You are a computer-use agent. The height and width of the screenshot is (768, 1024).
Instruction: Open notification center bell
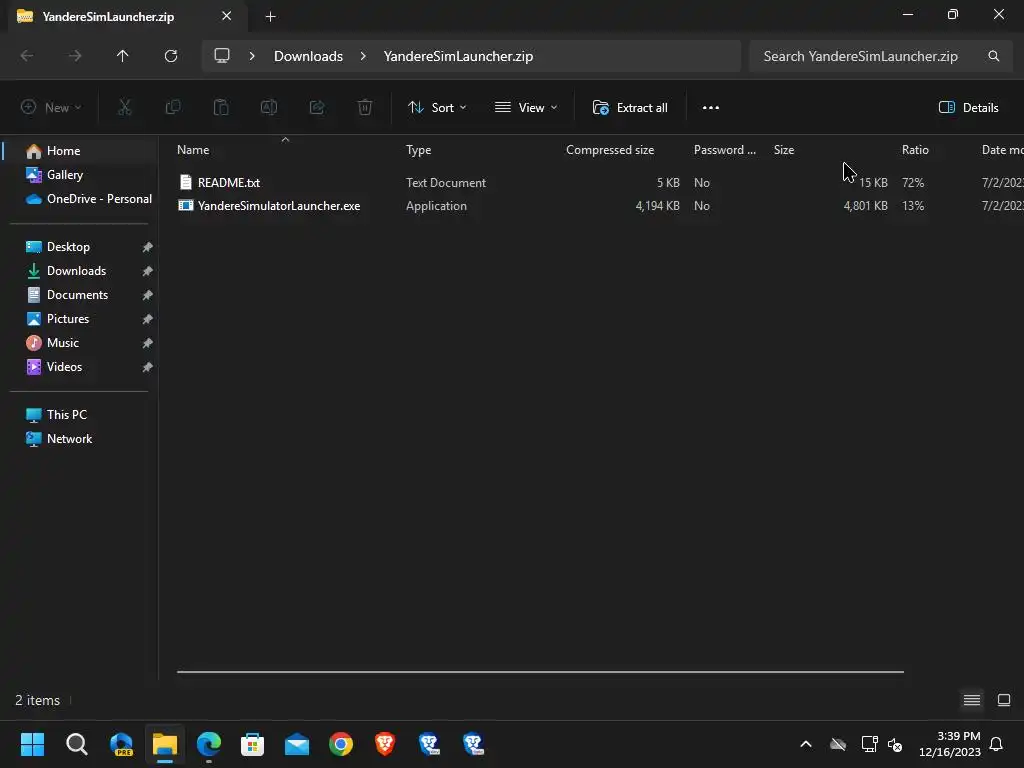tap(997, 744)
